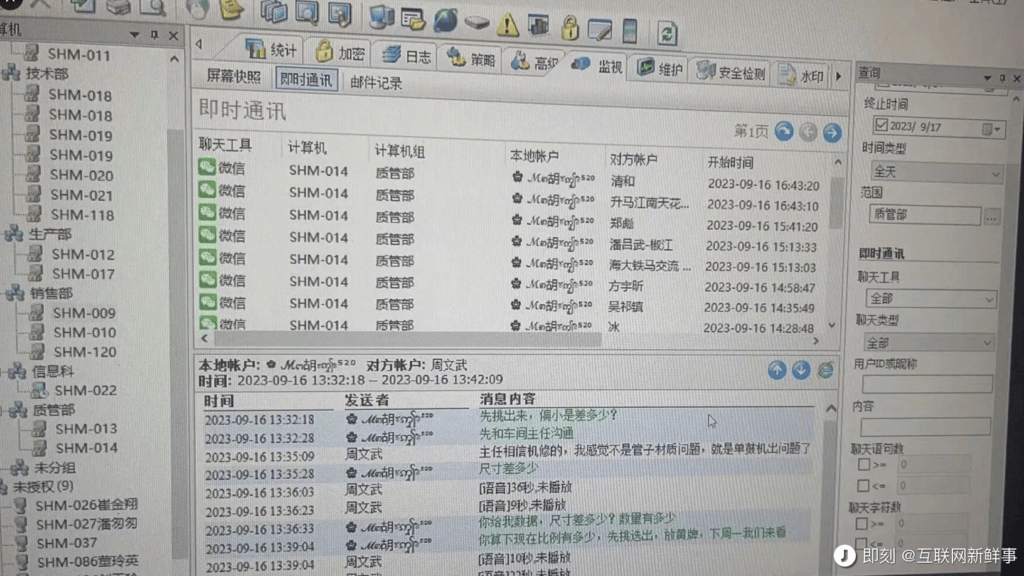Click the blue down arrow above messages
The height and width of the screenshot is (576, 1024).
tap(801, 370)
